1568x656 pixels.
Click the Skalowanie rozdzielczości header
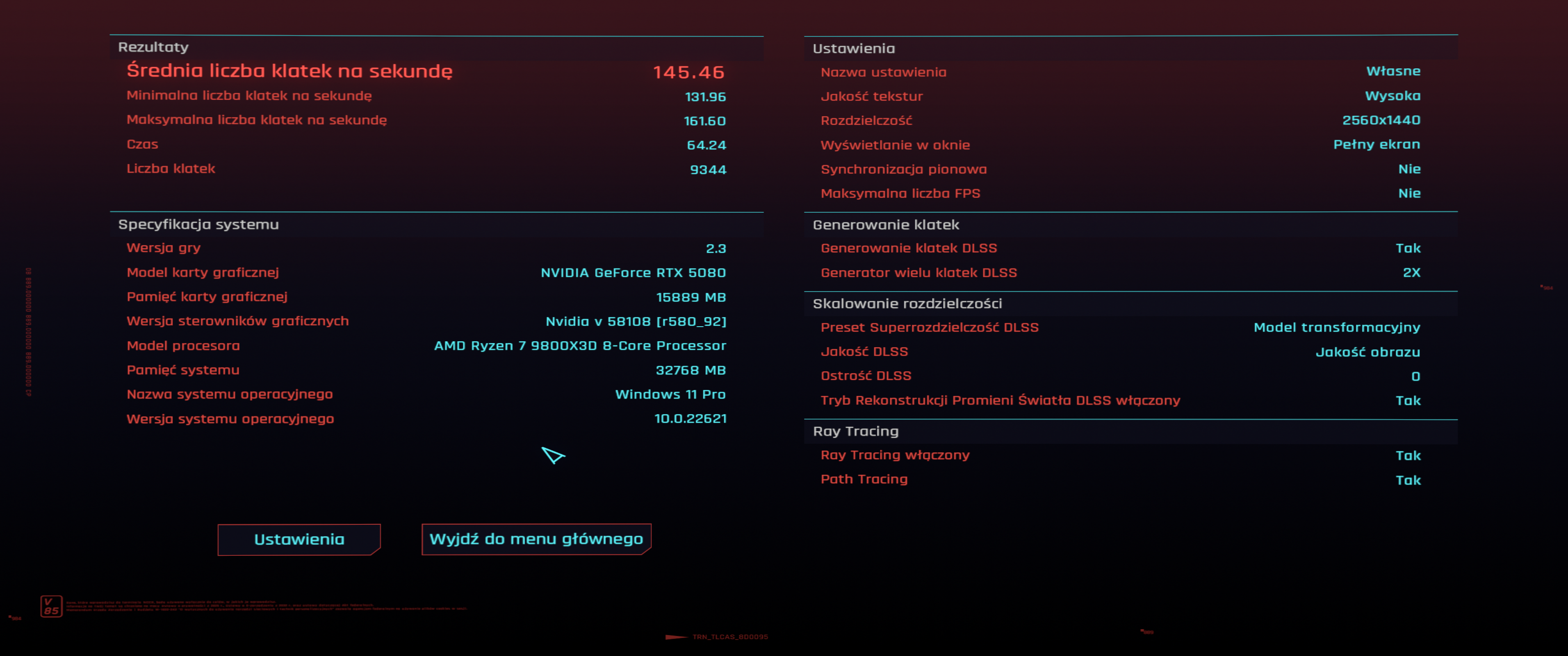point(907,304)
